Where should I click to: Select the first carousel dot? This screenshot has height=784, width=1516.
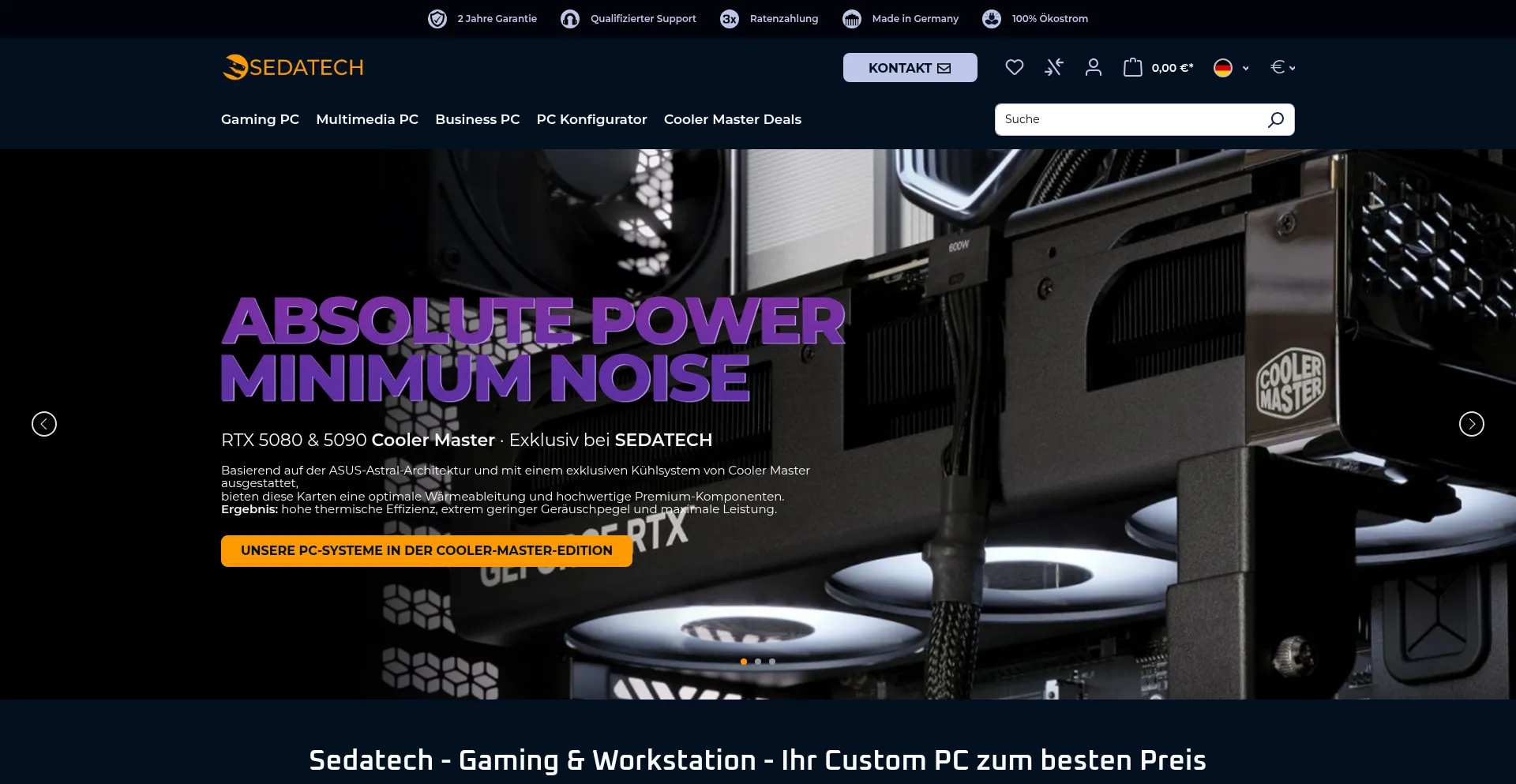click(x=744, y=662)
